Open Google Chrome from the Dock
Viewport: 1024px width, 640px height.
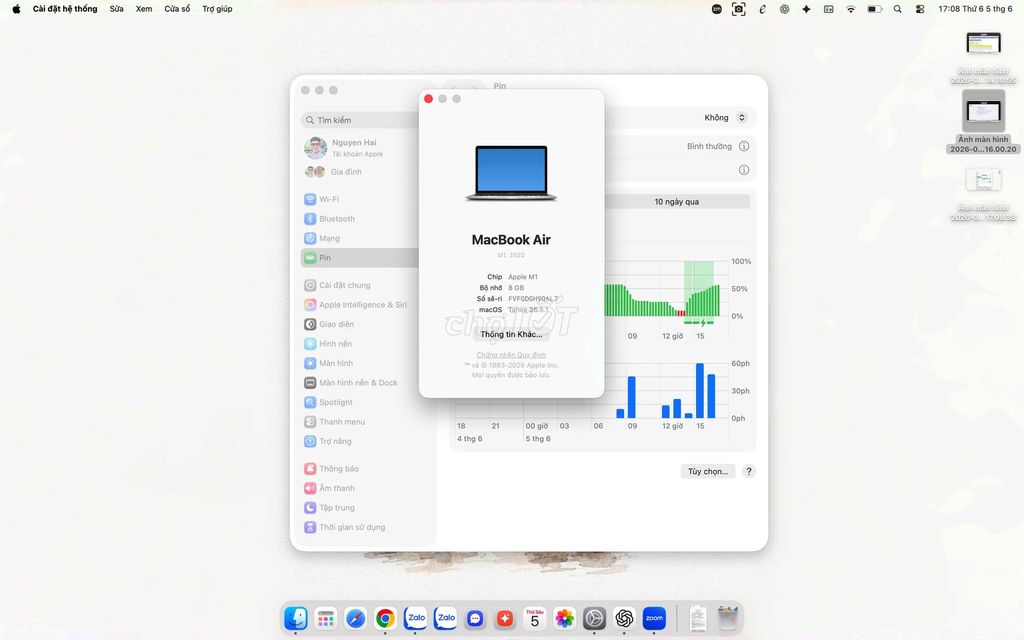pos(385,618)
